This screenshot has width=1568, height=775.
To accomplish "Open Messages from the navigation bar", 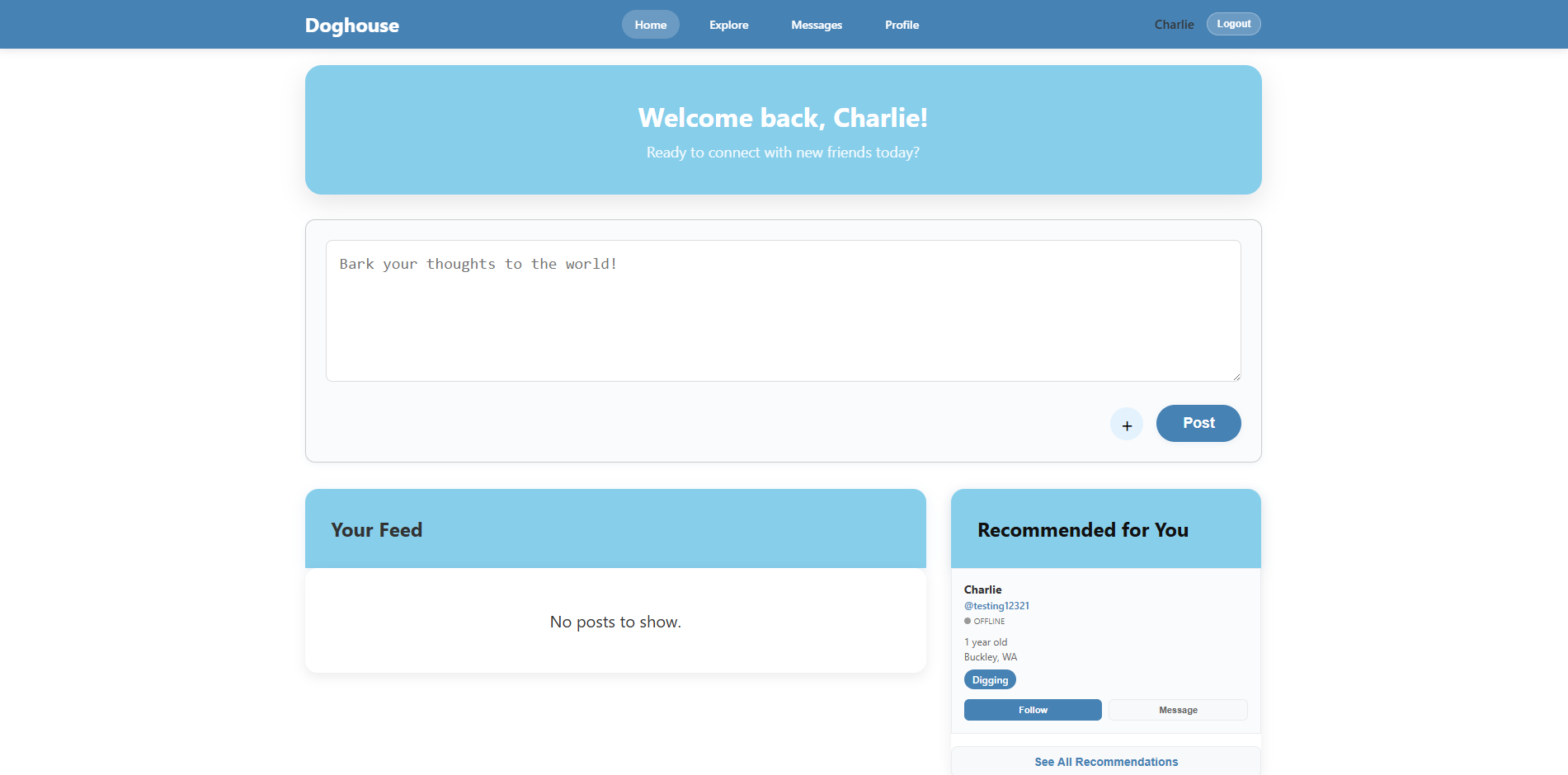I will point(816,25).
